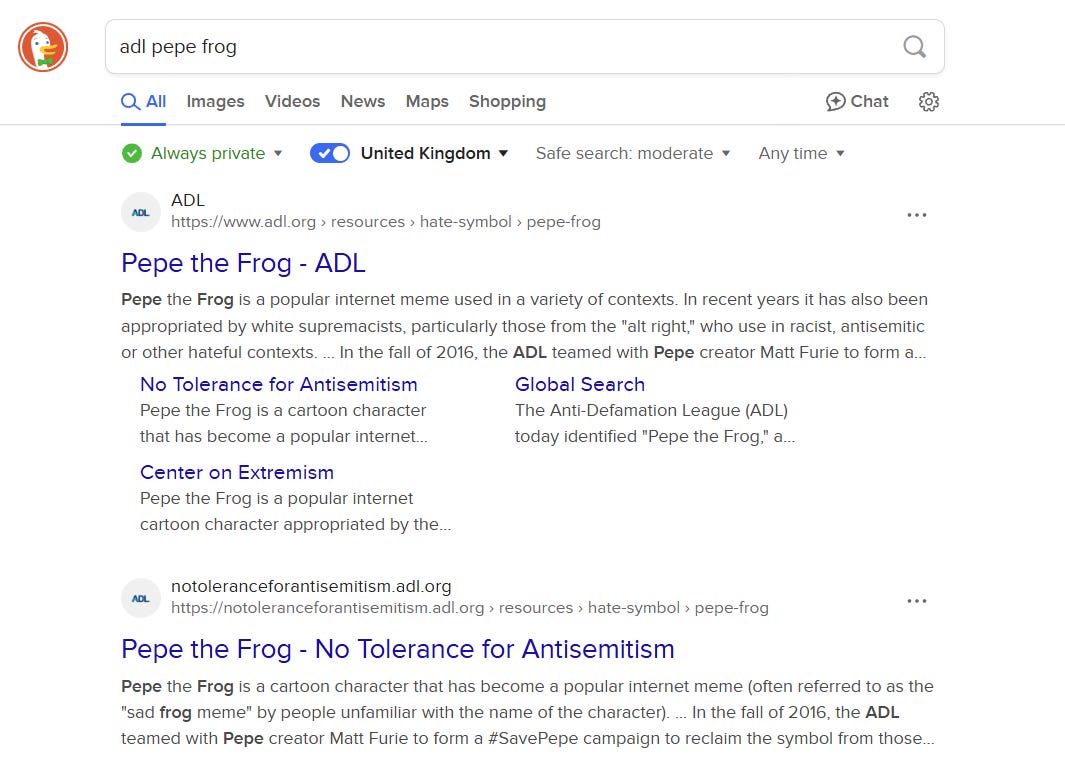Viewport: 1065px width, 777px height.
Task: Expand the Any time filter dropdown
Action: point(801,153)
